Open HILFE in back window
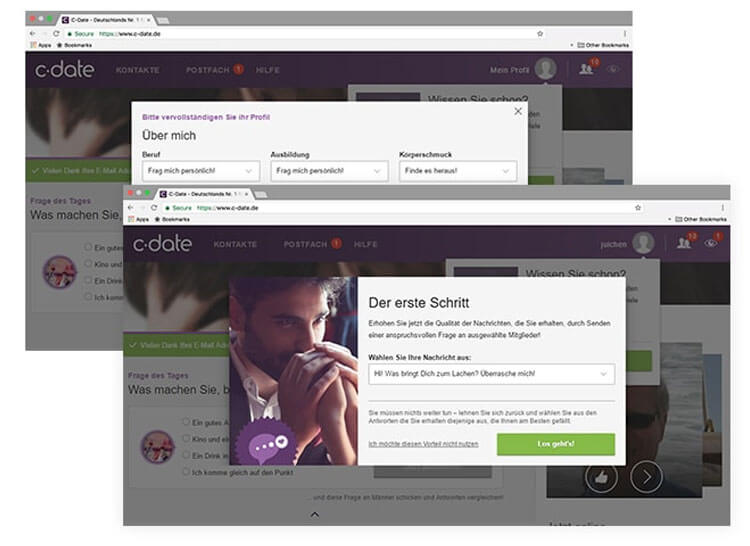The height and width of the screenshot is (546, 750). 267,70
